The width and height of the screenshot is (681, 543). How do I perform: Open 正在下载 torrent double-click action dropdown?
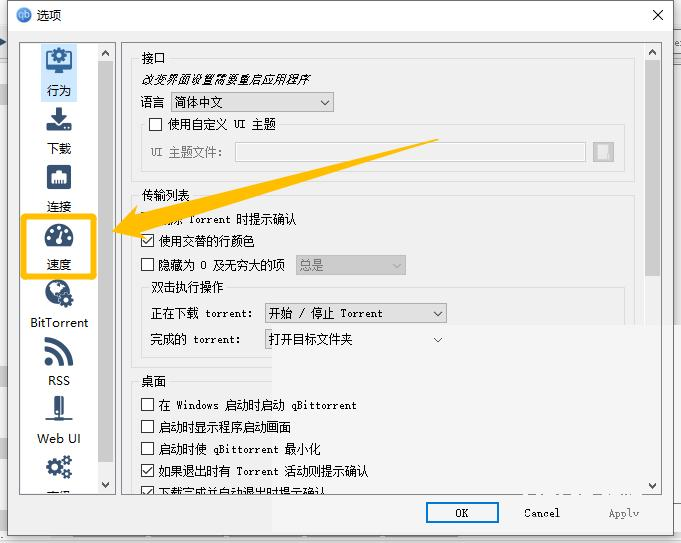(x=356, y=313)
